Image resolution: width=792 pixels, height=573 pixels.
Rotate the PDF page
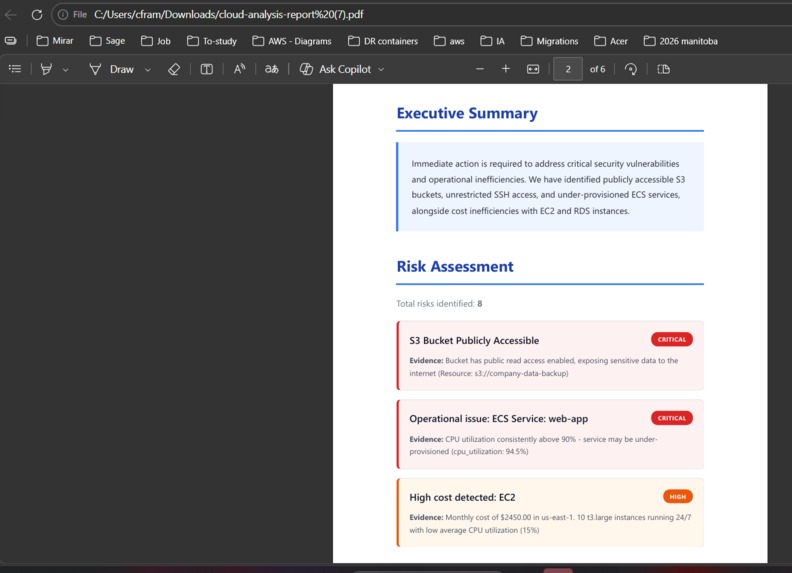630,69
